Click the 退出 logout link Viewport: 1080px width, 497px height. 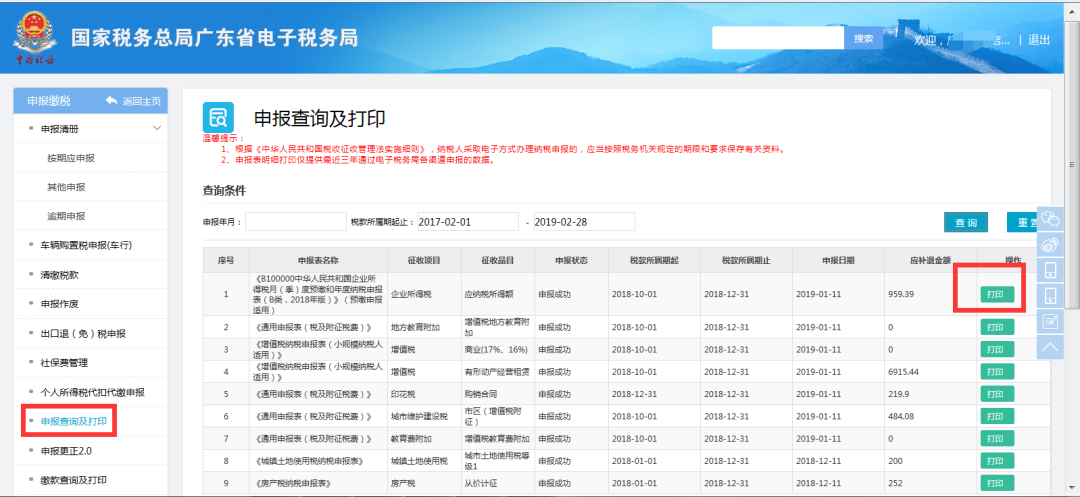(x=1039, y=40)
